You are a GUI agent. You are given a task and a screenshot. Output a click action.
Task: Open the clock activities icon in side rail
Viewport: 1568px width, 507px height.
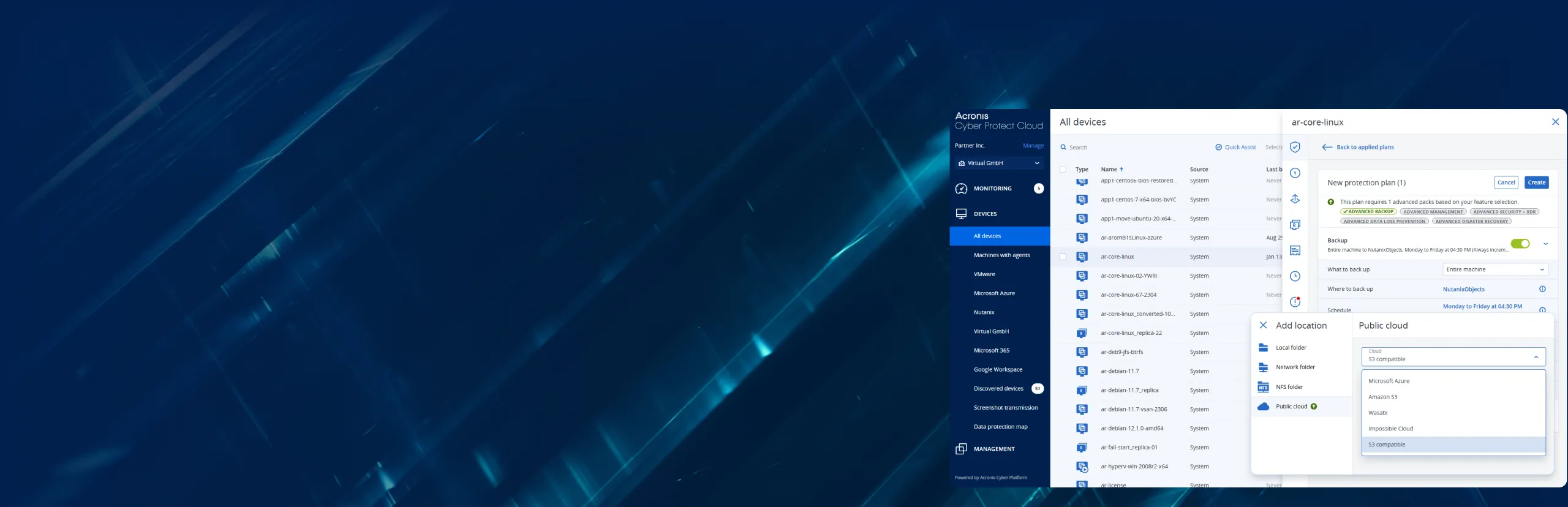pyautogui.click(x=1295, y=276)
